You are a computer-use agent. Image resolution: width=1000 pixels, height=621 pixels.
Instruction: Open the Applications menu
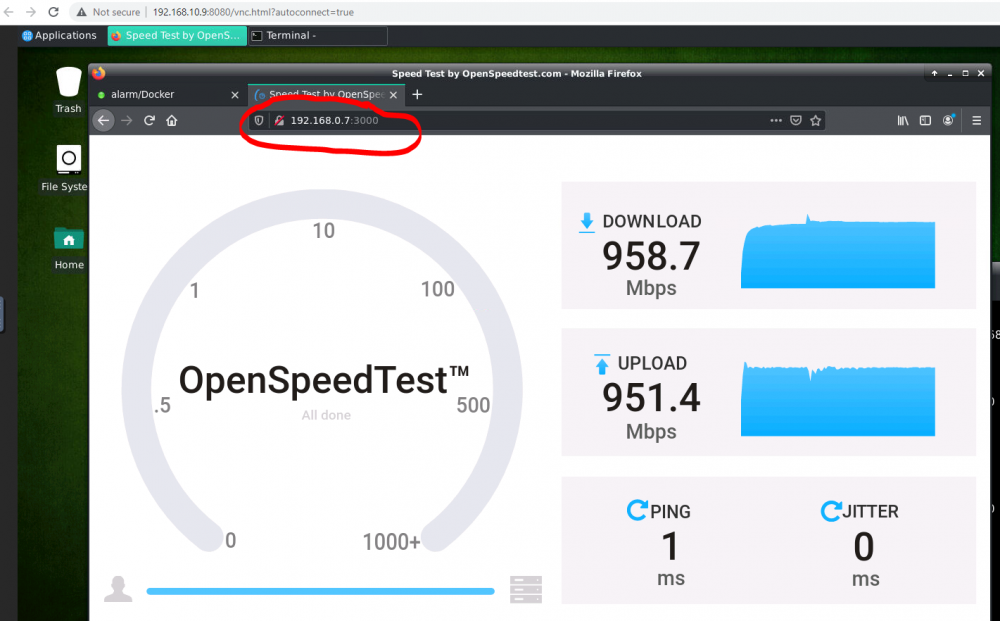pyautogui.click(x=59, y=36)
